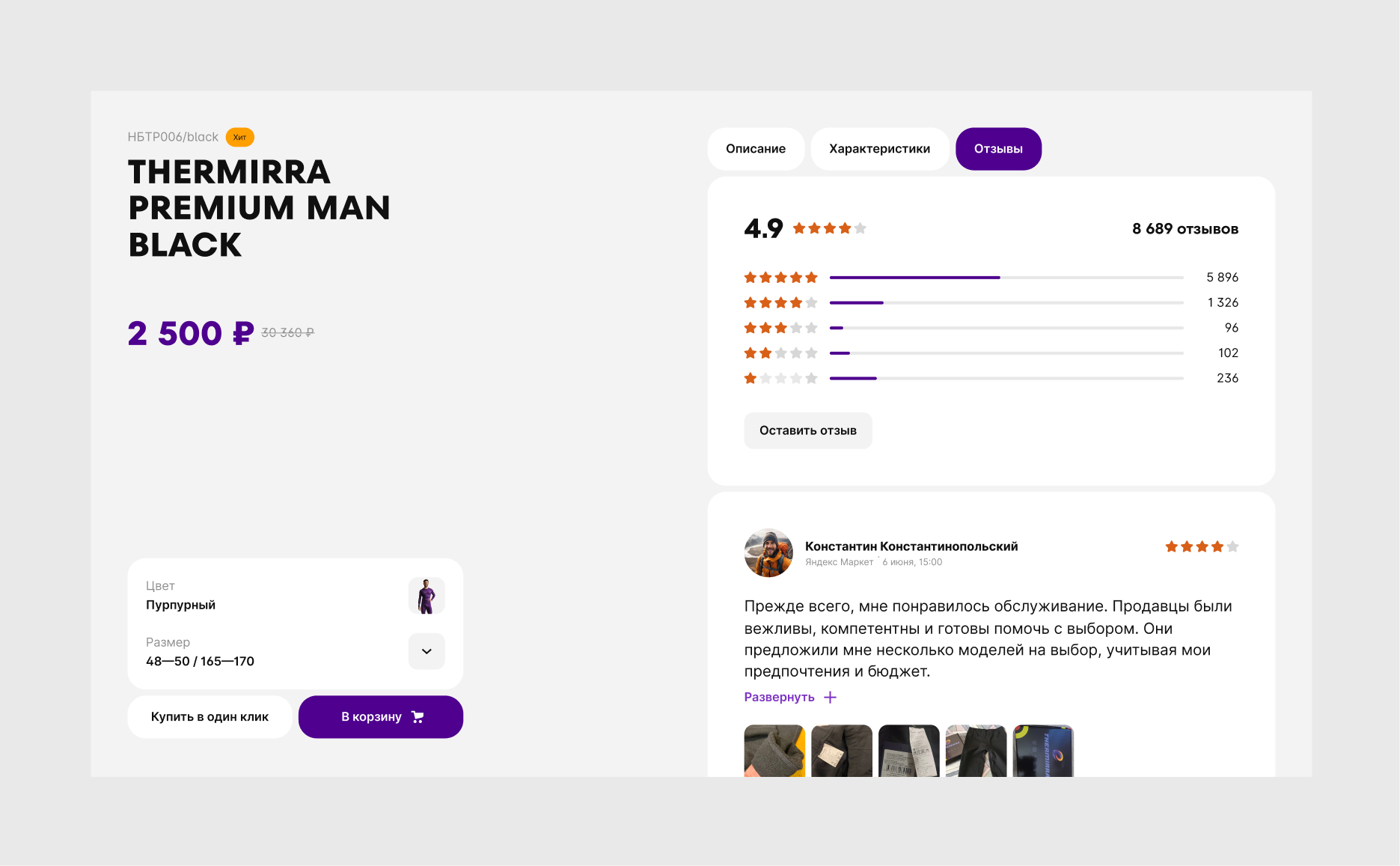Click the reviewer's four-star rating
This screenshot has height=866, width=1400.
click(x=1202, y=546)
